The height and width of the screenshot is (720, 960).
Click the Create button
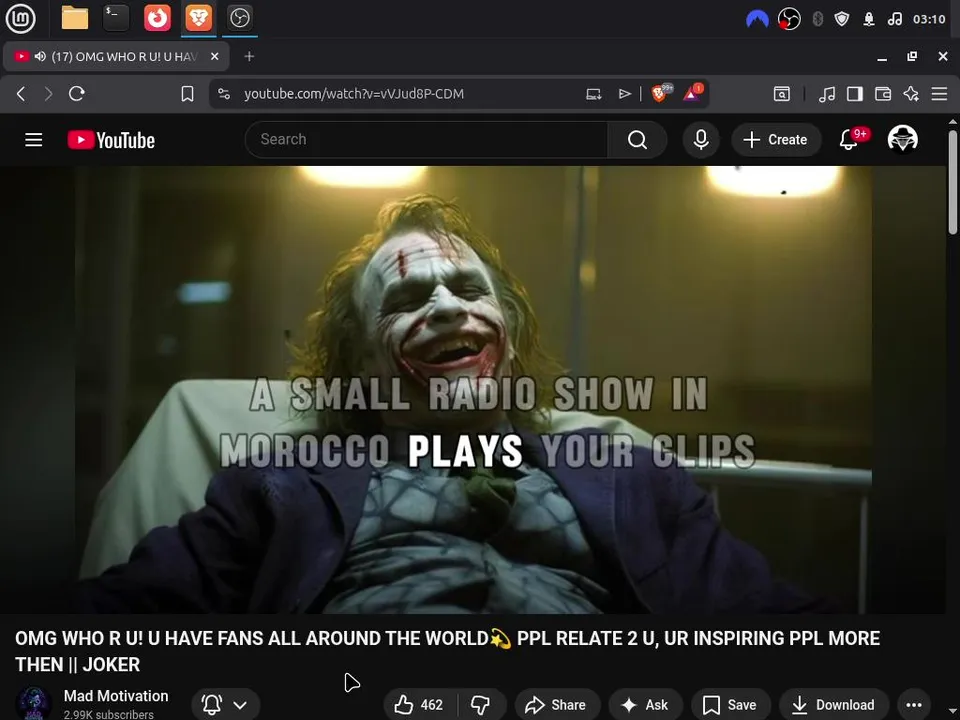pos(776,140)
